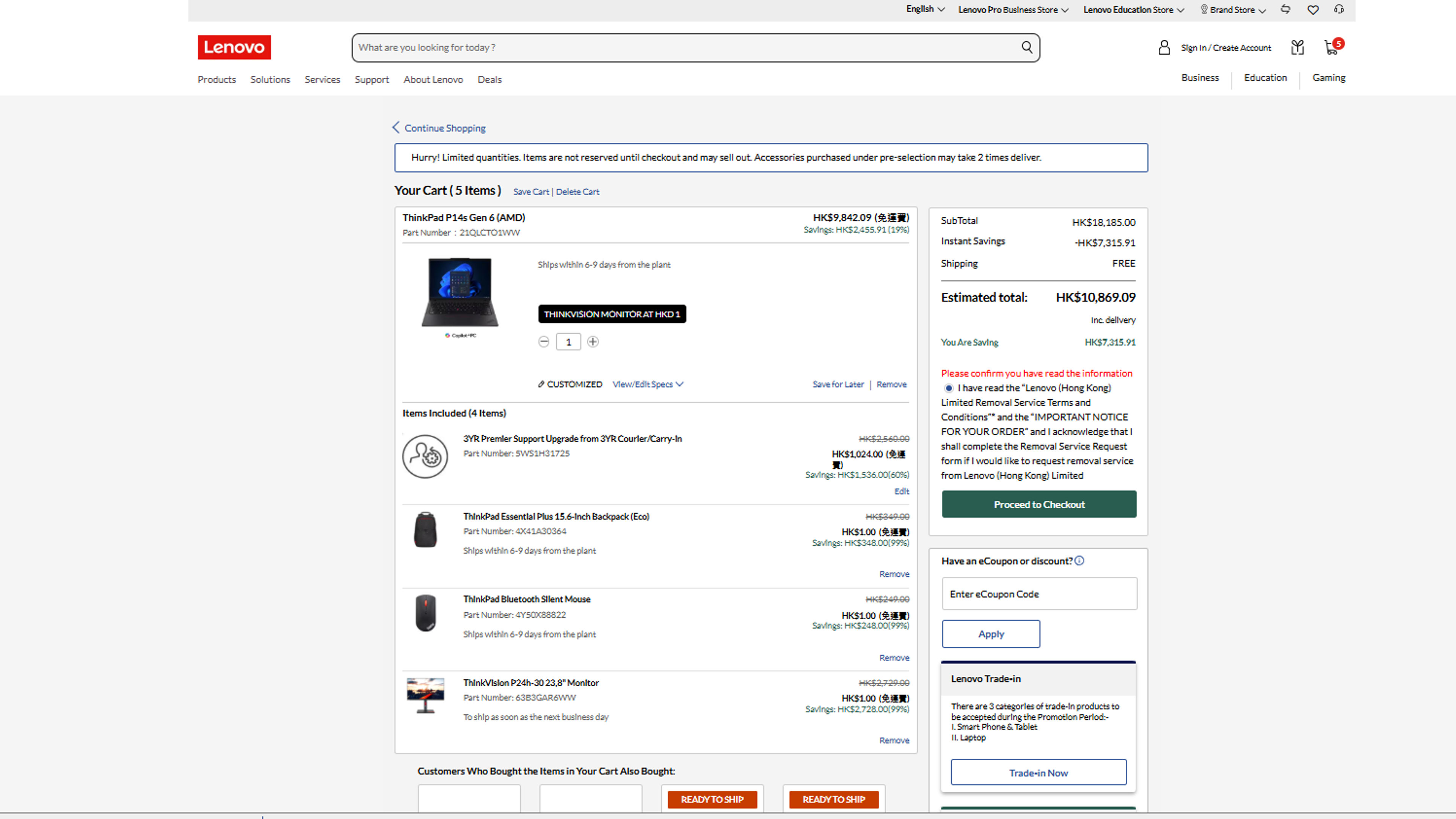Click Continue Shopping link
This screenshot has height=819, width=1456.
[445, 128]
